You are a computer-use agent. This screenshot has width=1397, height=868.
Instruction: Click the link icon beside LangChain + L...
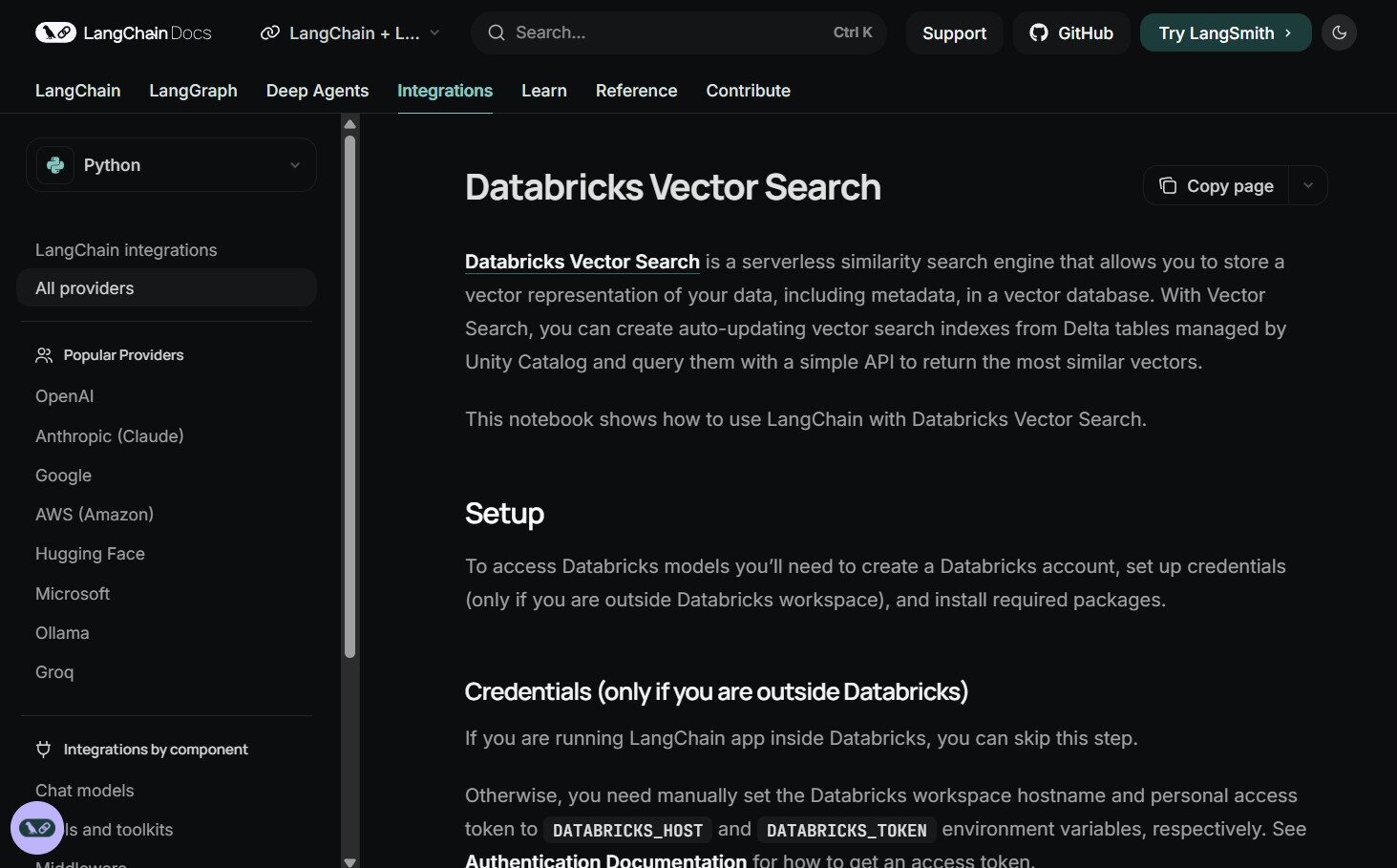point(270,32)
